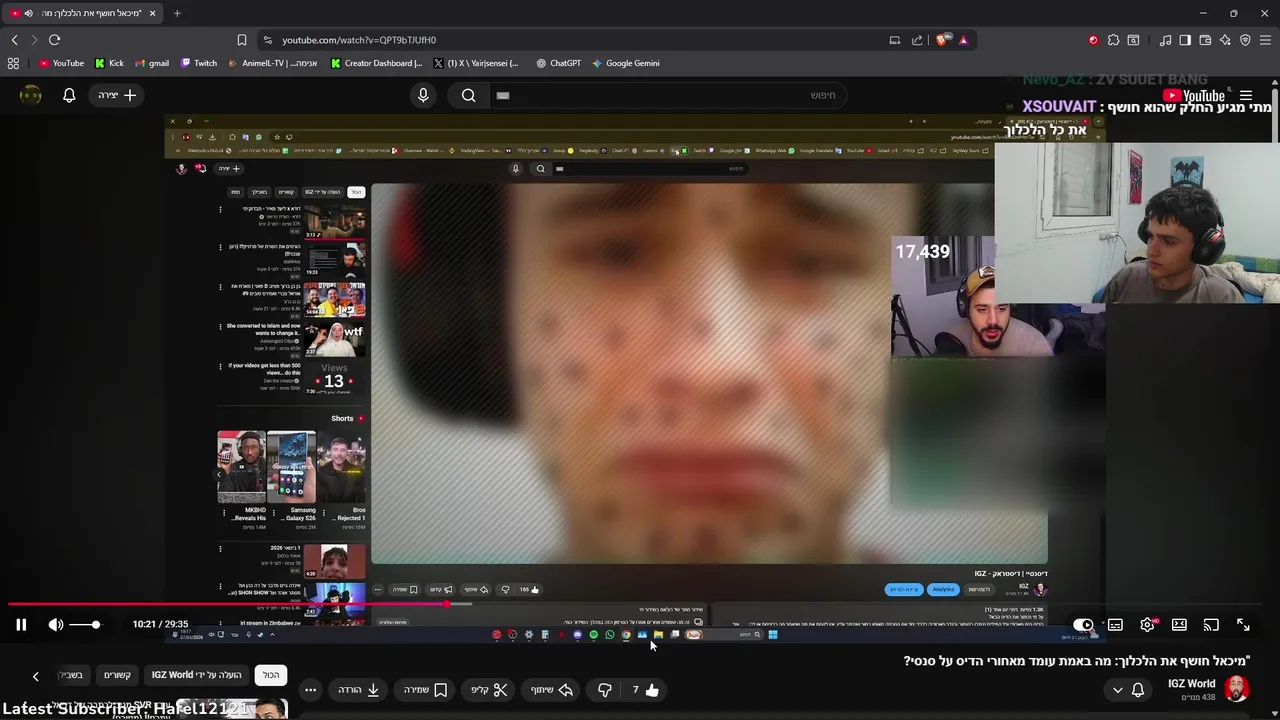This screenshot has height=720, width=1280.
Task: Open the video settings gear
Action: click(1147, 625)
